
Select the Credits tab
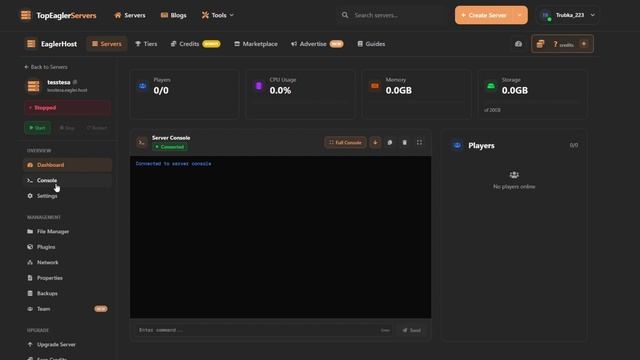195,44
